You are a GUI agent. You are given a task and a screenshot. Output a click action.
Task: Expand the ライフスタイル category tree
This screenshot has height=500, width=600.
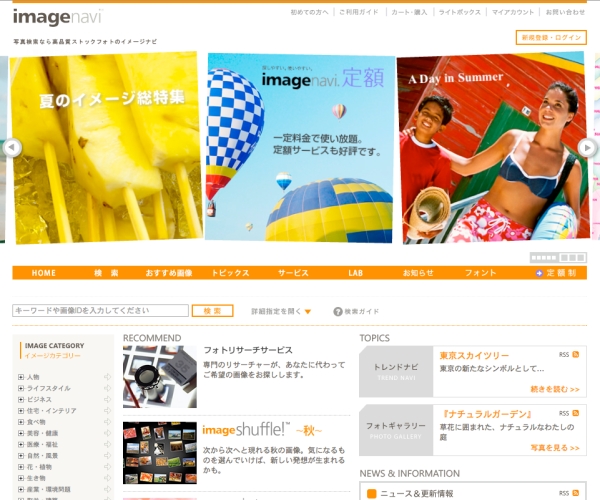tap(21, 388)
